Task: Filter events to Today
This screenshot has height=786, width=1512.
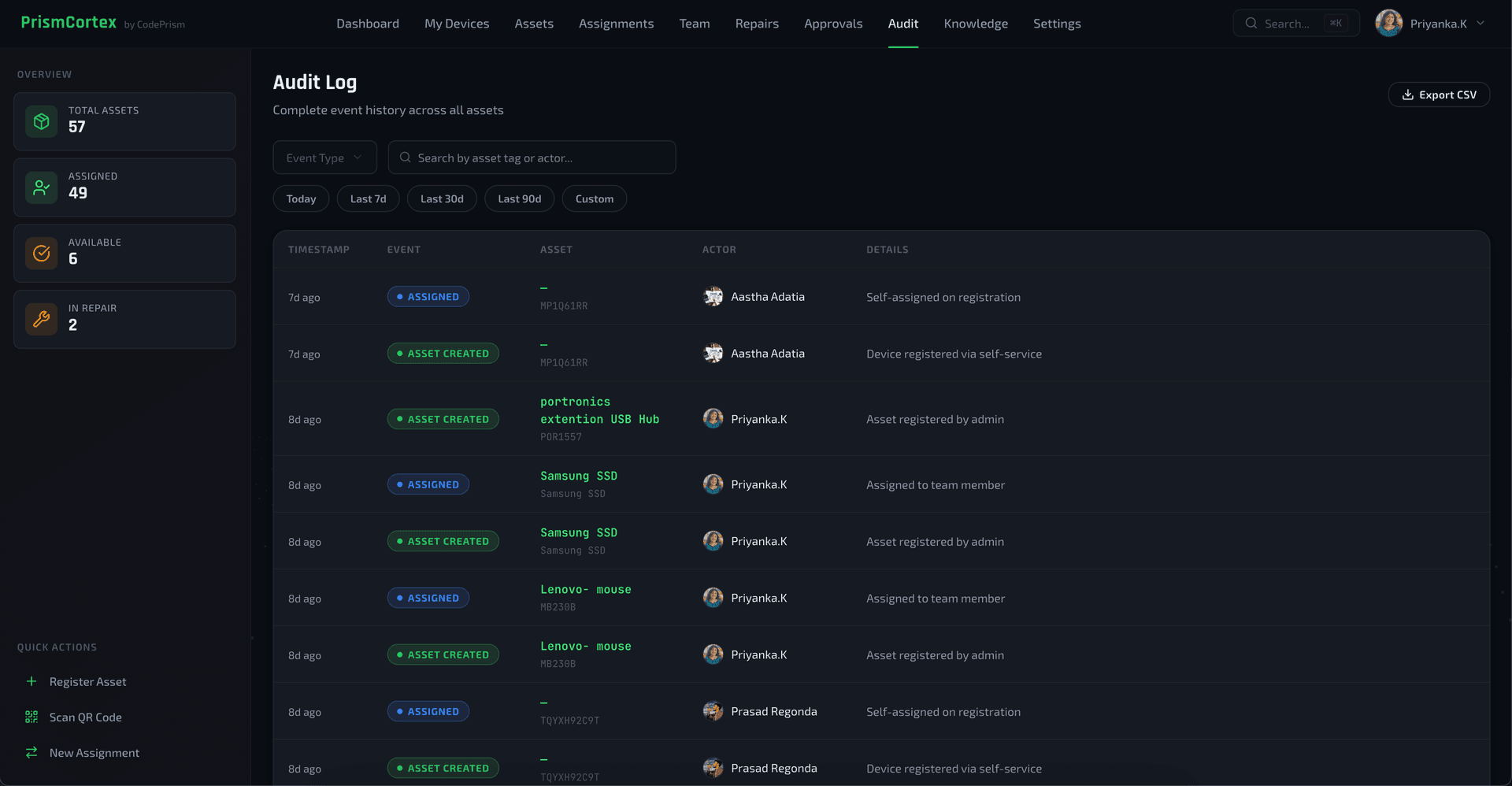Action: coord(301,198)
